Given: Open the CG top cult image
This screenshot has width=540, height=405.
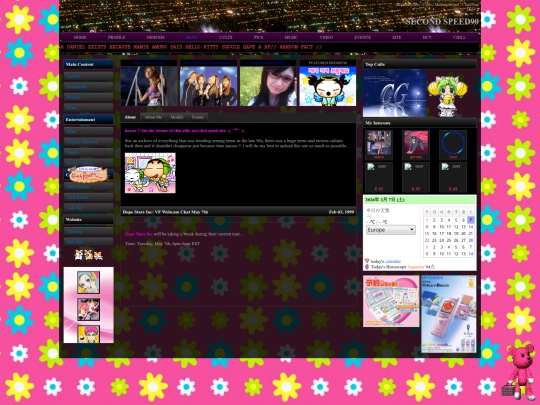Looking at the screenshot, I should click(394, 93).
